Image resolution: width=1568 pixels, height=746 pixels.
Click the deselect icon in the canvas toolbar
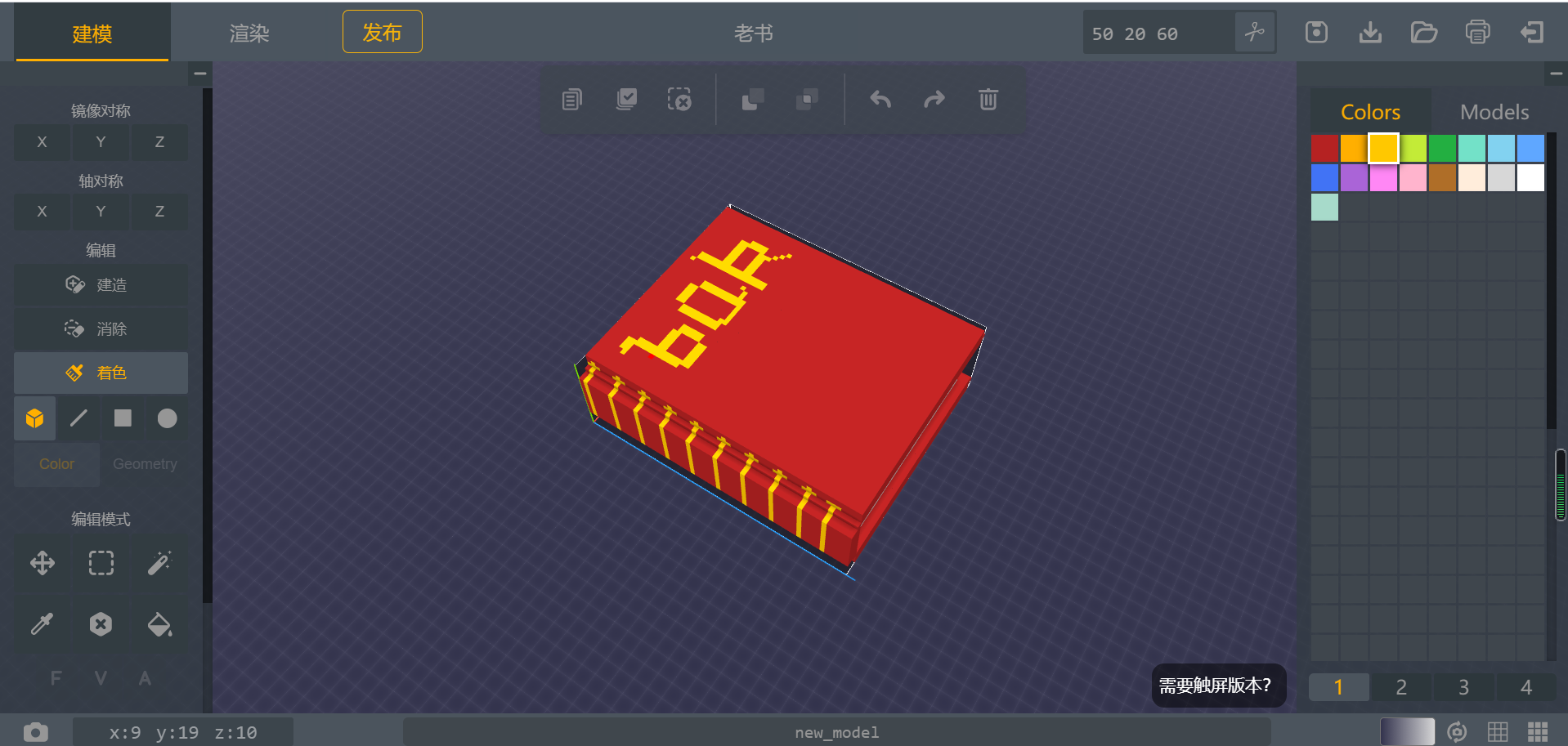point(679,100)
